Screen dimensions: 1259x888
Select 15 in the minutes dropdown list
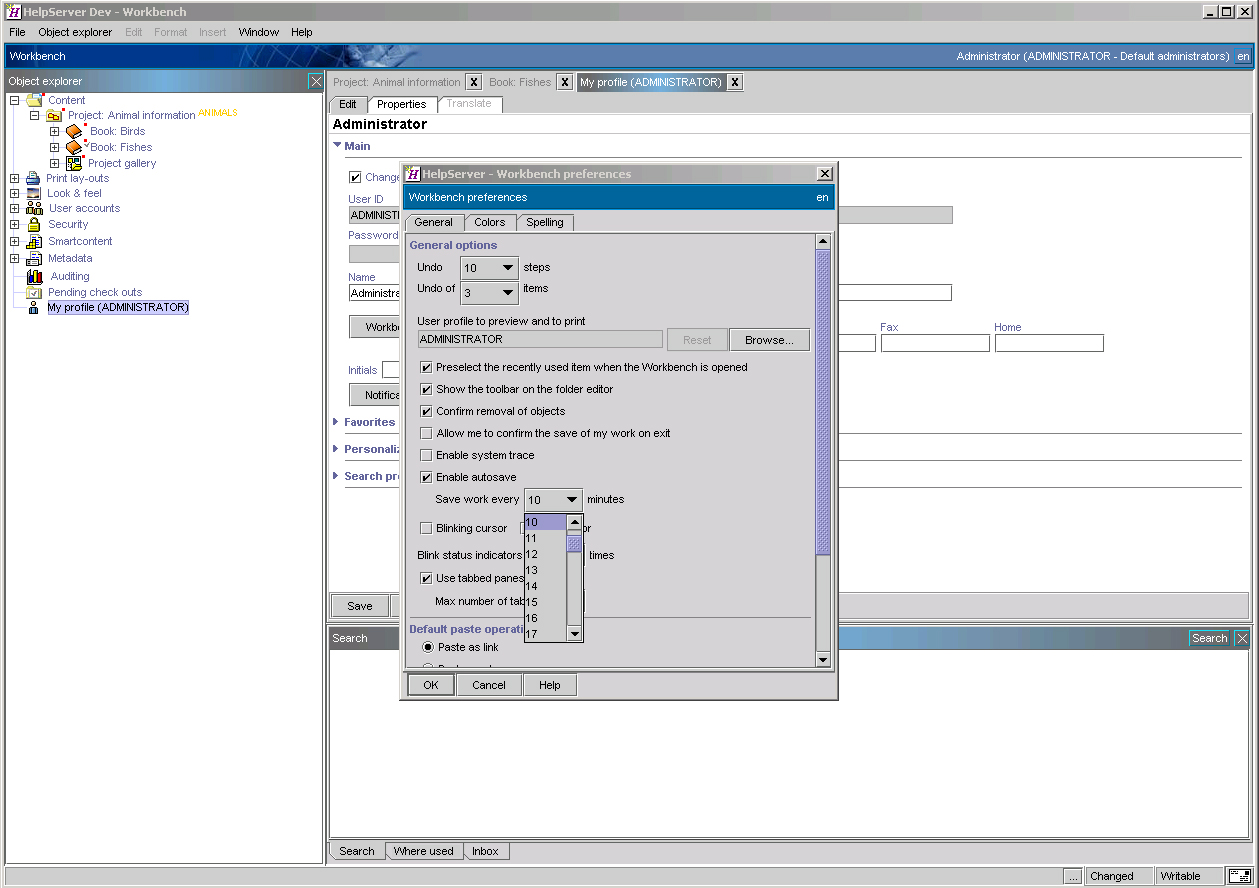[x=545, y=602]
